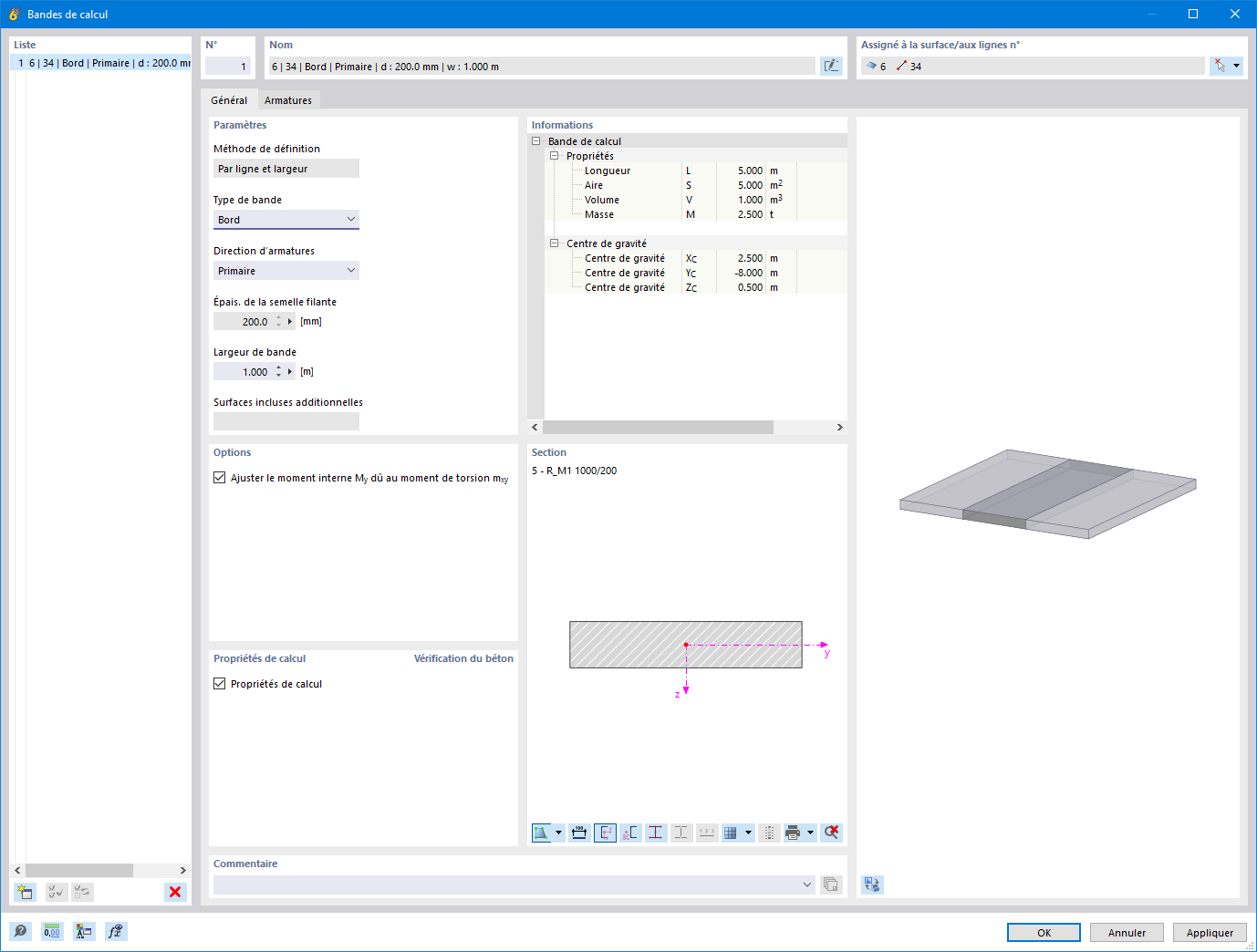Open the Type de bande dropdown
This screenshot has width=1257, height=952.
[350, 219]
